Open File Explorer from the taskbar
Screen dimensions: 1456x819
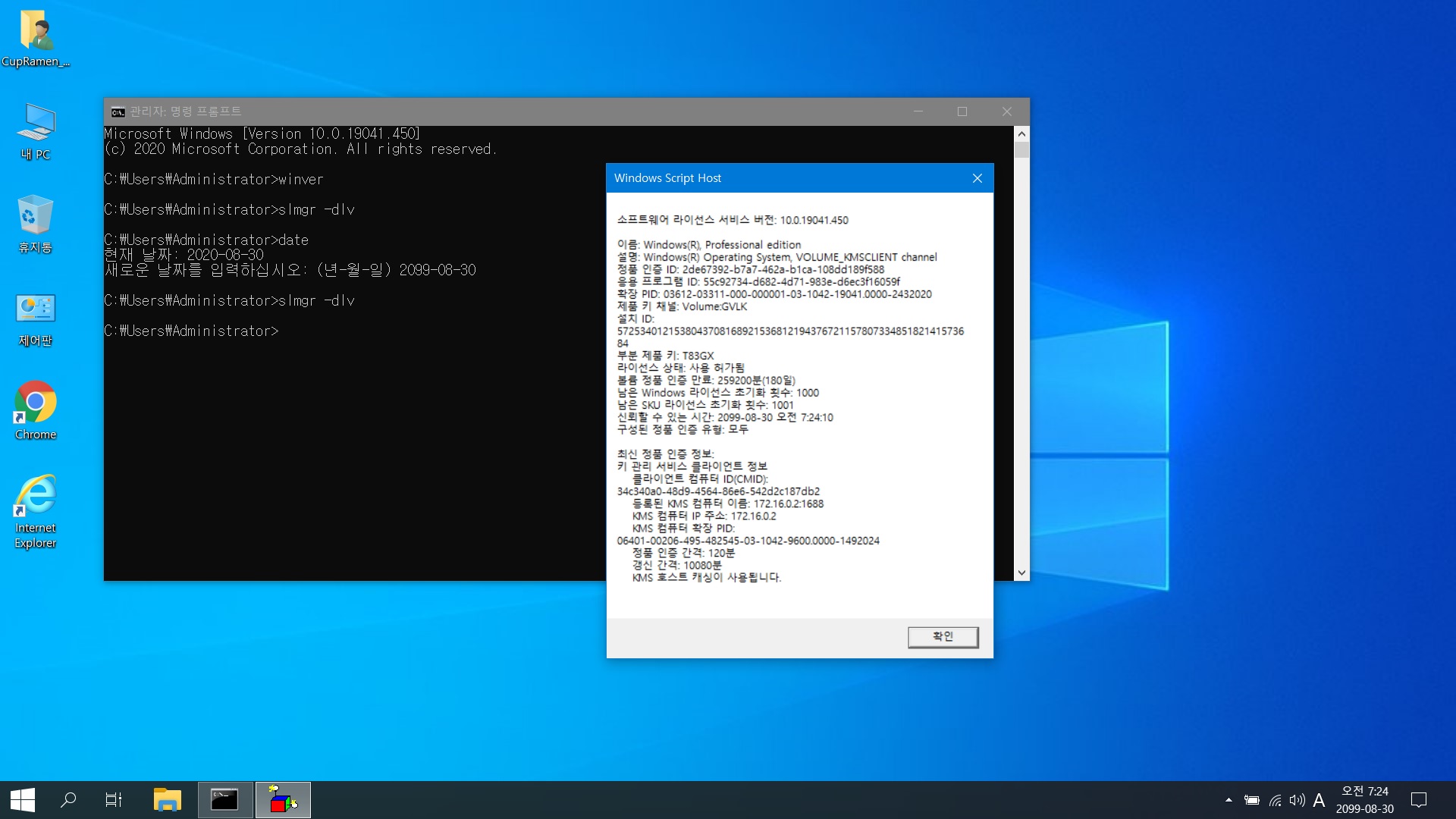pyautogui.click(x=167, y=800)
